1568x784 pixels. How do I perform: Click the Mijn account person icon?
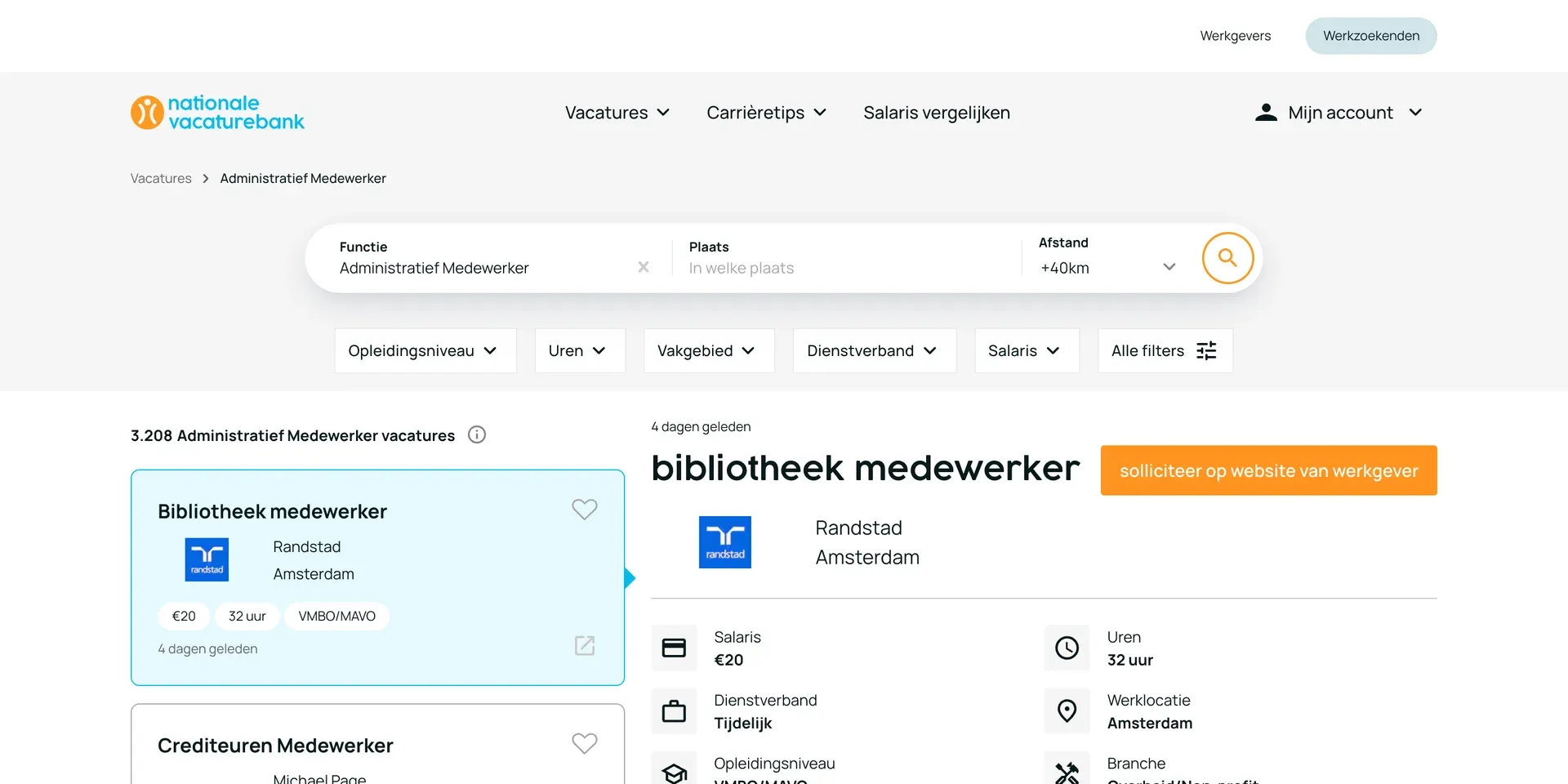(1266, 113)
